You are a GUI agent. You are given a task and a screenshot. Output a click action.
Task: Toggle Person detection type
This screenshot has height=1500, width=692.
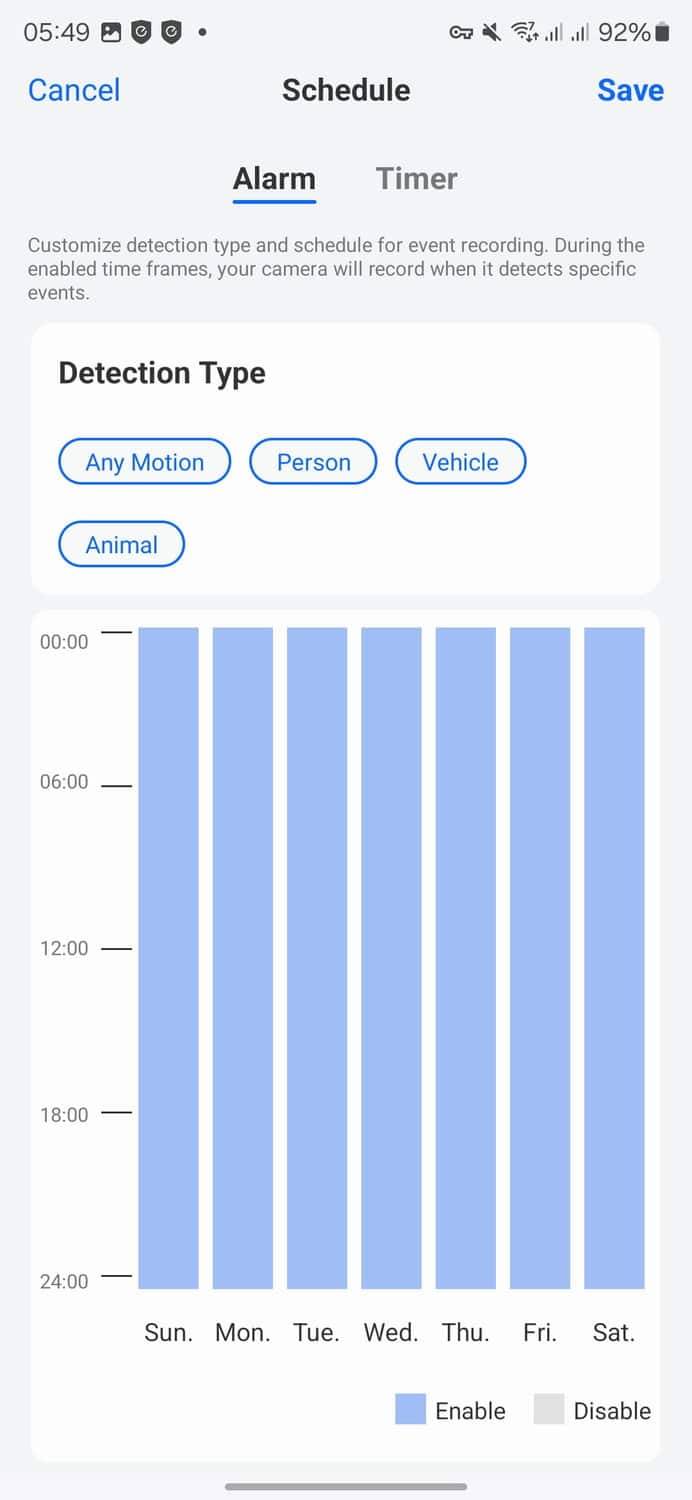click(x=313, y=462)
